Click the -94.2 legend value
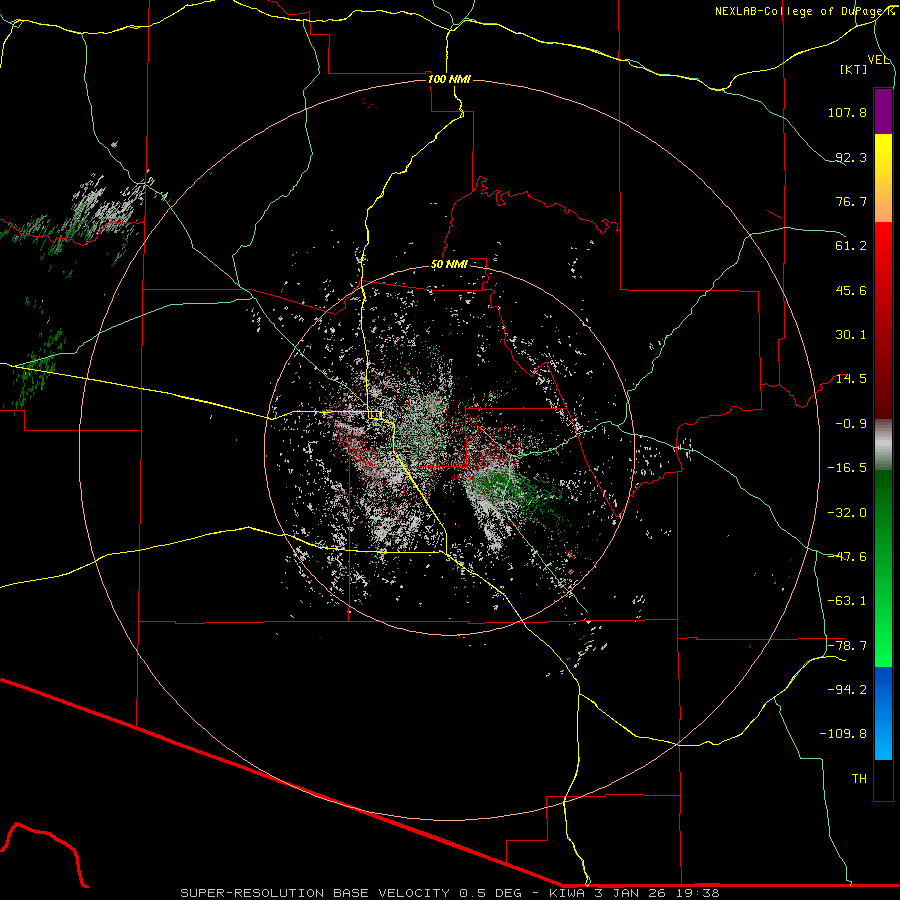 coord(847,690)
